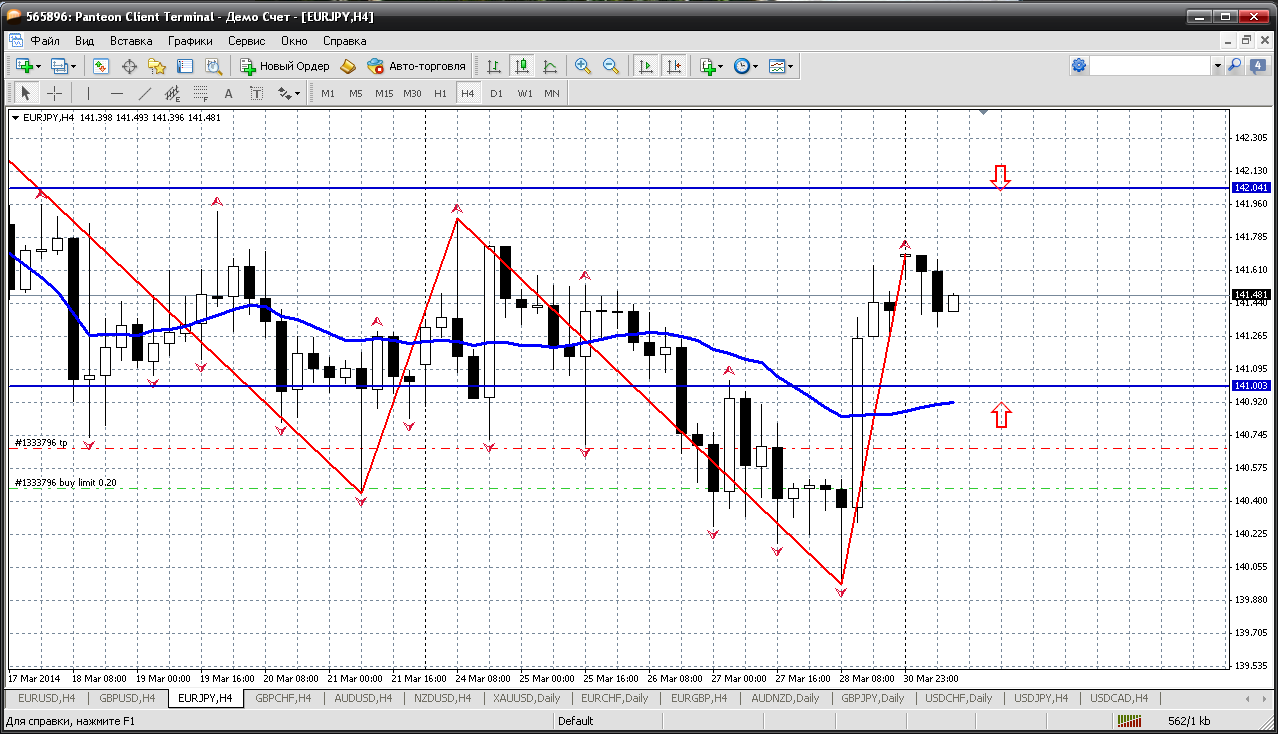1278x734 pixels.
Task: Show the Navigator panel with the folder-star icon
Action: pos(157,66)
